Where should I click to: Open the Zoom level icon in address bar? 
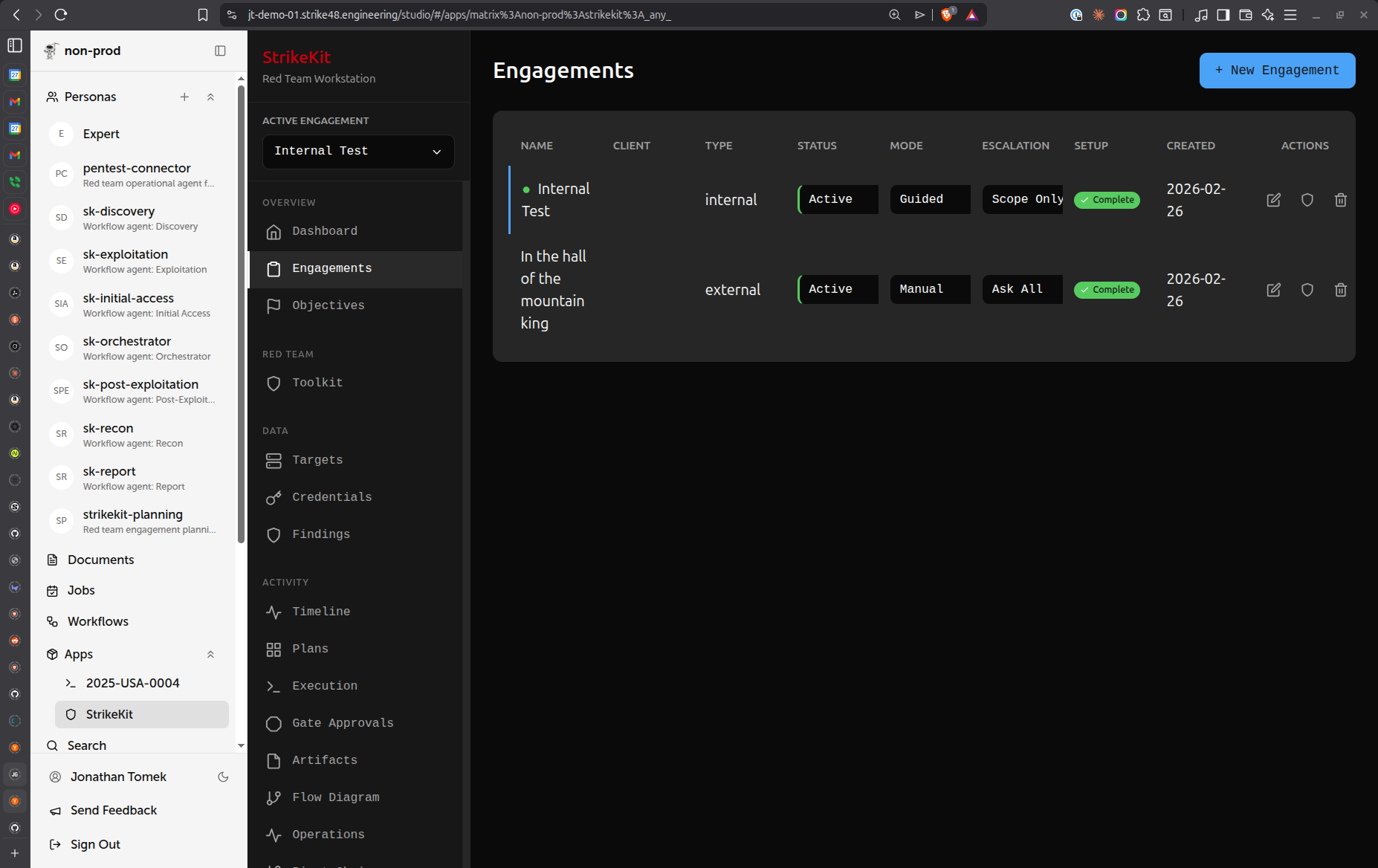click(x=895, y=15)
